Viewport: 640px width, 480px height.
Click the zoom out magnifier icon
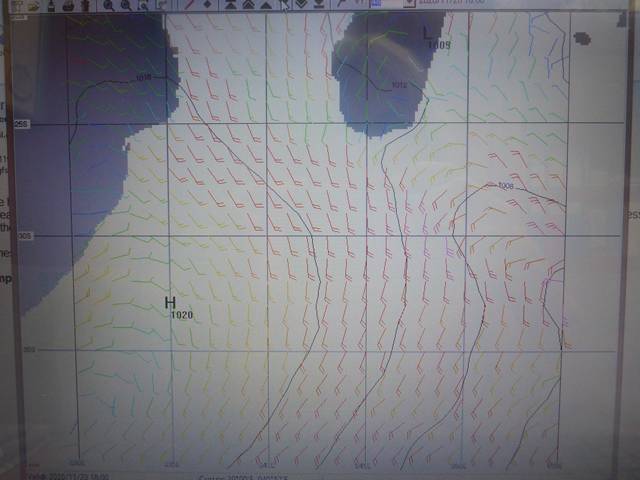[127, 5]
